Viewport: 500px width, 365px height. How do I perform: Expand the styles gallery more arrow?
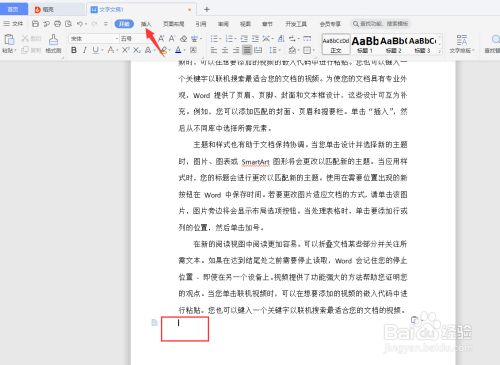coord(440,51)
